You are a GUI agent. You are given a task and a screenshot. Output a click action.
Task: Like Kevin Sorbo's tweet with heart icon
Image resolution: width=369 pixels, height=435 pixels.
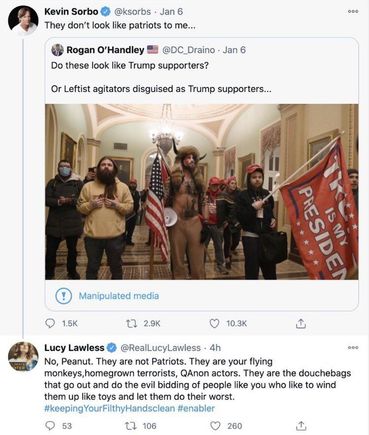(214, 323)
